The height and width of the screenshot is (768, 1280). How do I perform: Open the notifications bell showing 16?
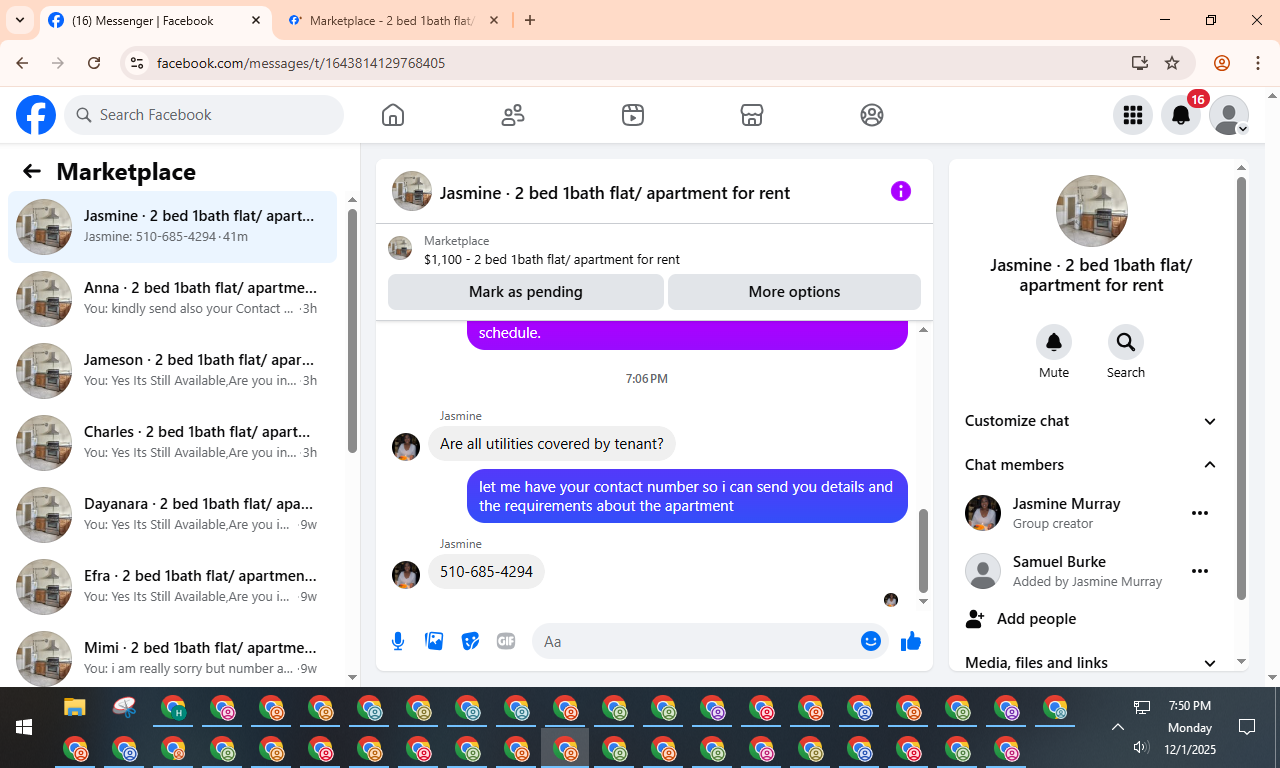[x=1181, y=115]
